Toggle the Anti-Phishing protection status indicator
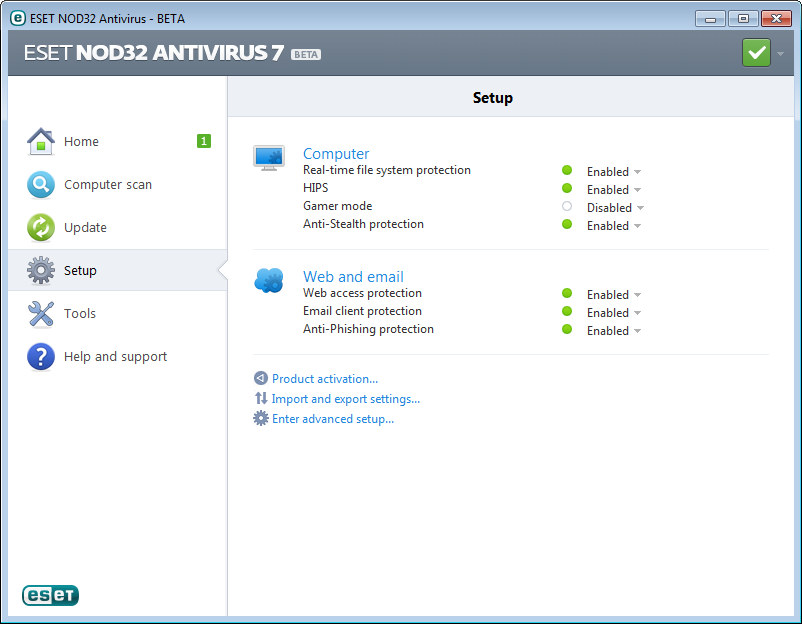802x624 pixels. coord(567,329)
